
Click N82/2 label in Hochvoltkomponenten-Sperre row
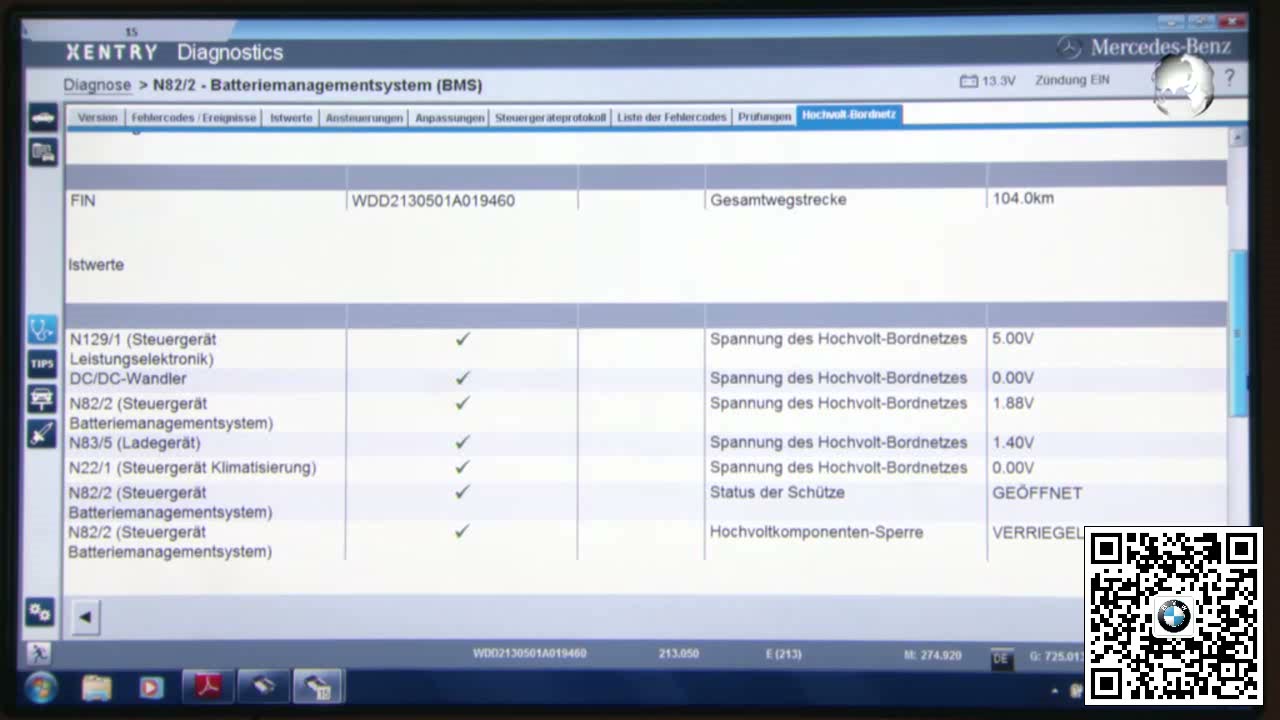[170, 541]
